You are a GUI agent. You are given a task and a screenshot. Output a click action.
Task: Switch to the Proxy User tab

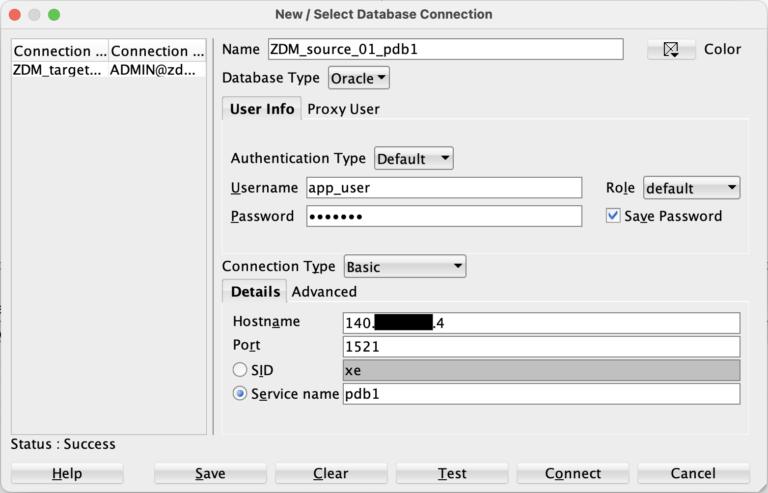point(343,109)
